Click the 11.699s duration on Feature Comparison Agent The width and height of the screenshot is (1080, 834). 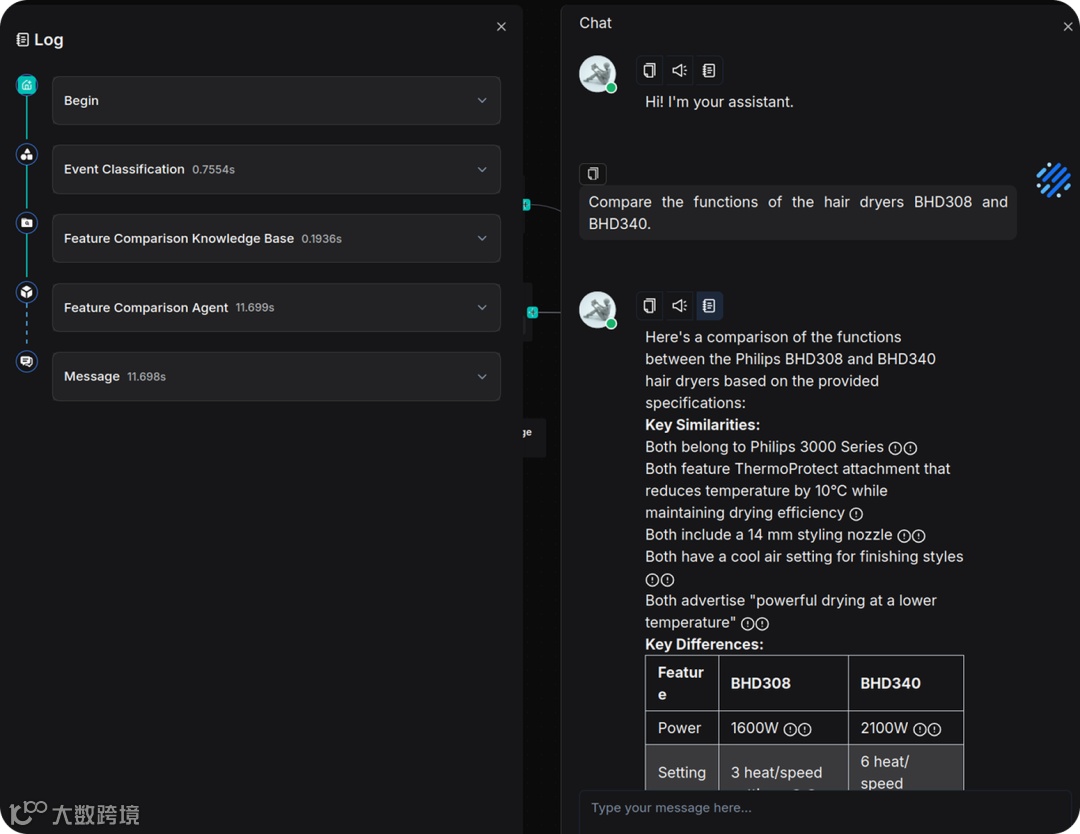[x=255, y=308]
